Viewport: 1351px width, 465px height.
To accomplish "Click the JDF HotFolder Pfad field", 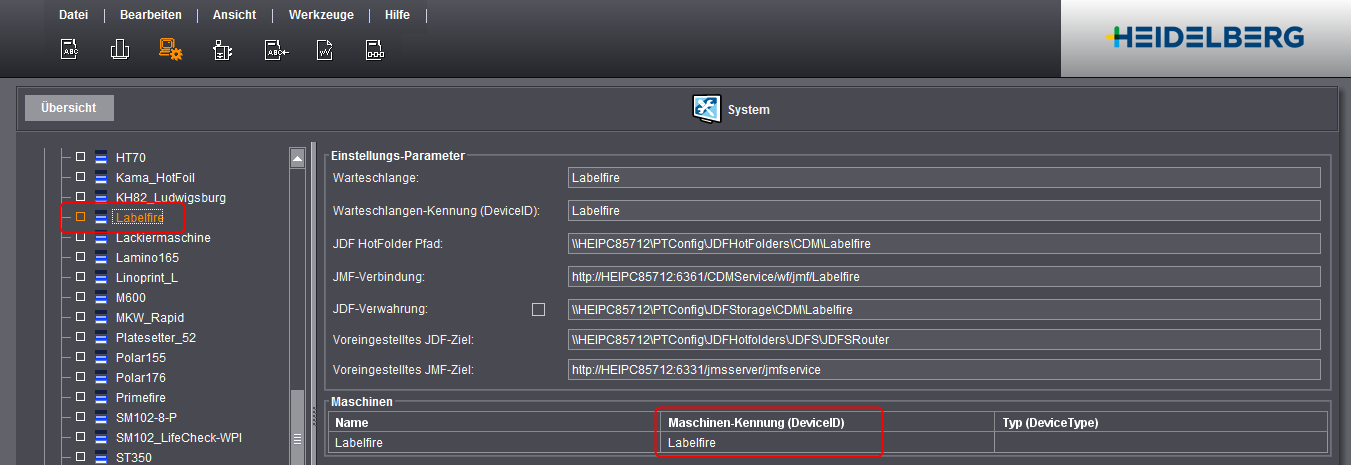I will [x=944, y=243].
